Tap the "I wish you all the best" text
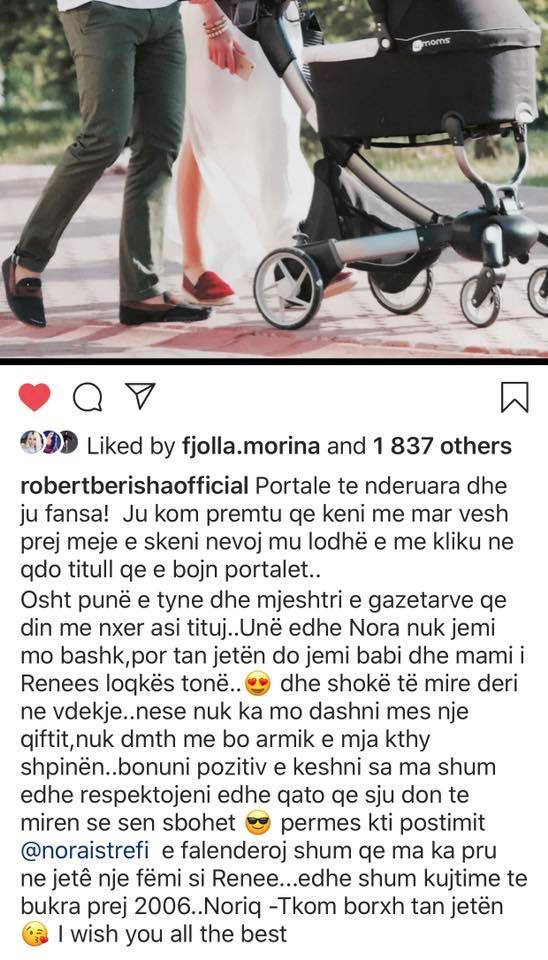Viewport: 548px width, 960px height. pos(172,934)
